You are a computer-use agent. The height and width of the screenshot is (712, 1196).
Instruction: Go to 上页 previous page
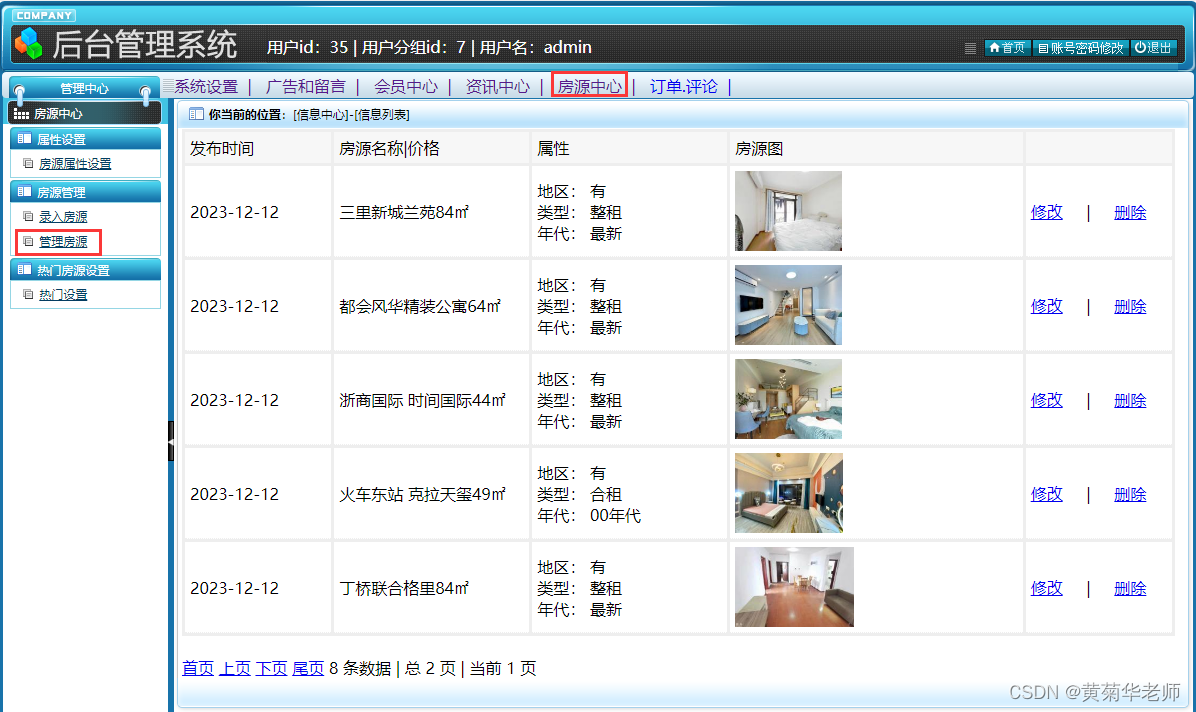pos(235,669)
